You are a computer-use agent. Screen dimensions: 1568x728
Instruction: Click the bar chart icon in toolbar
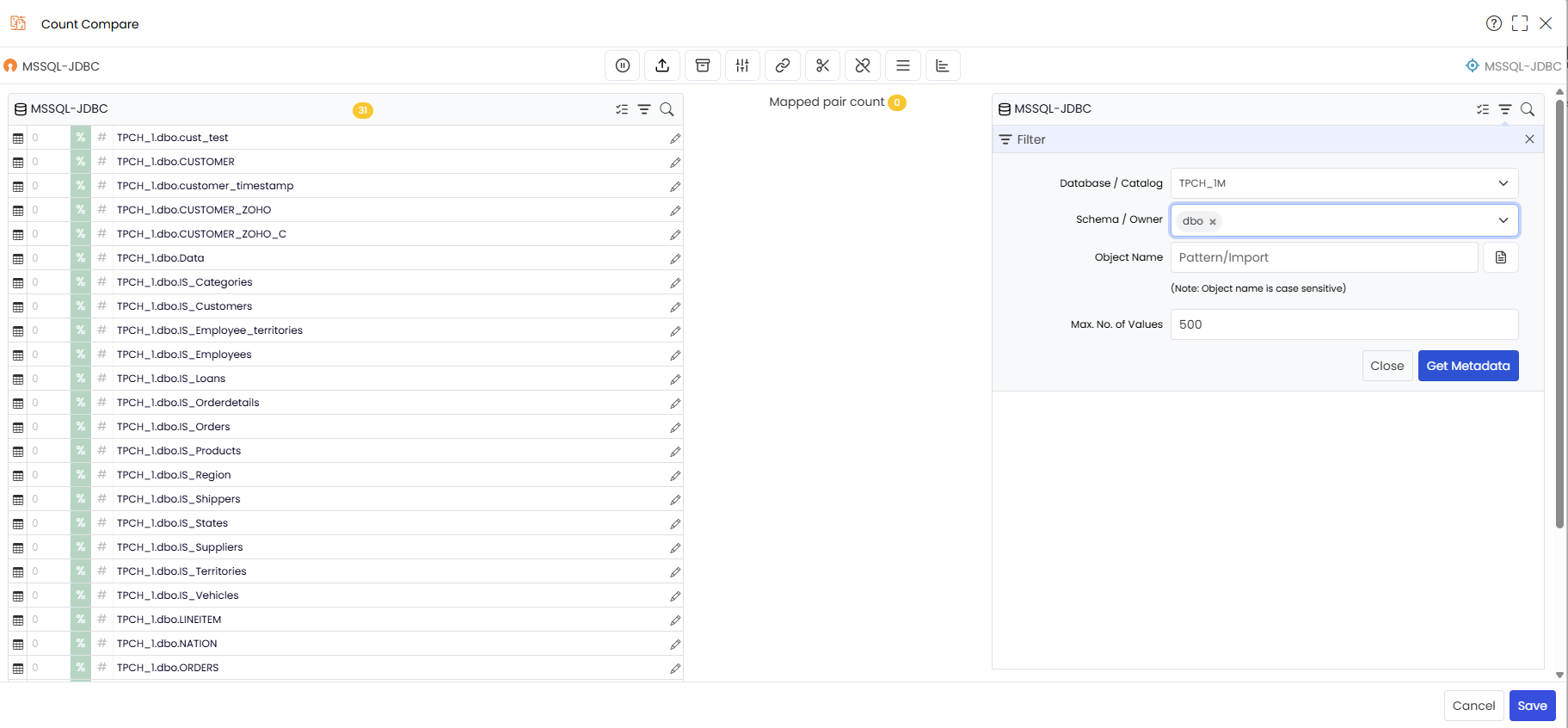pyautogui.click(x=943, y=65)
